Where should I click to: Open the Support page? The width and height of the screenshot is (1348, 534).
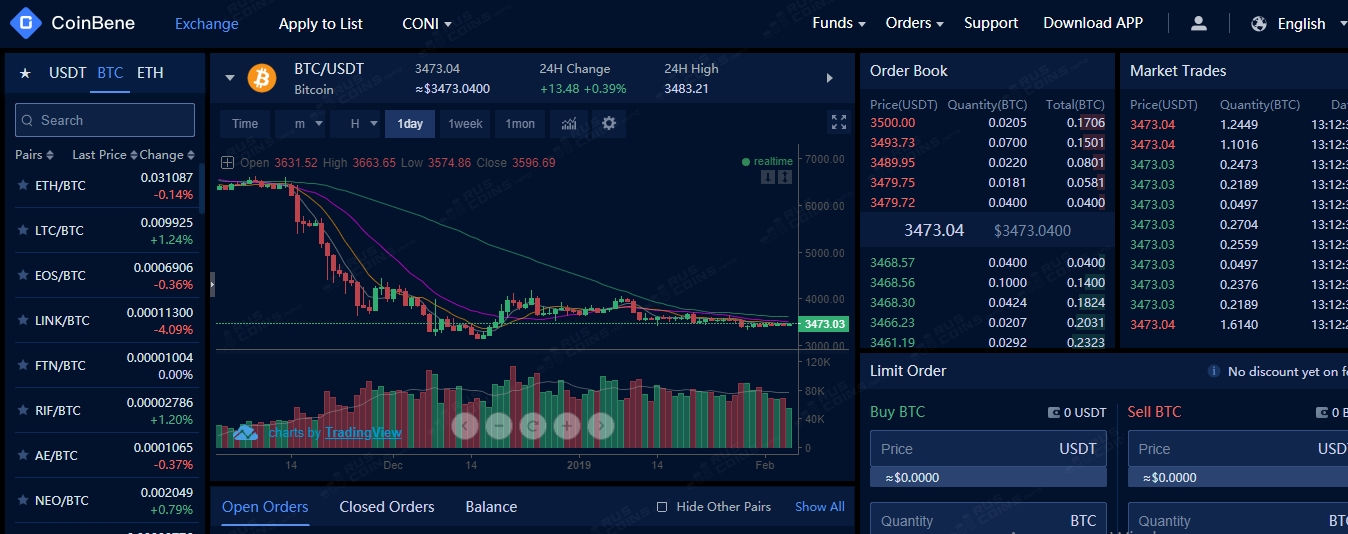[991, 23]
